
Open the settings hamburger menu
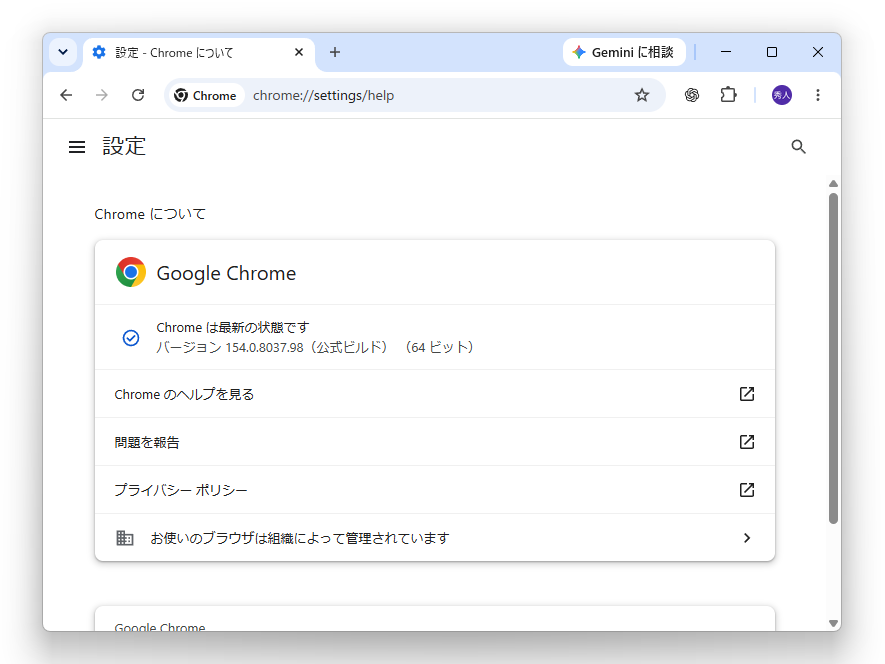tap(77, 147)
